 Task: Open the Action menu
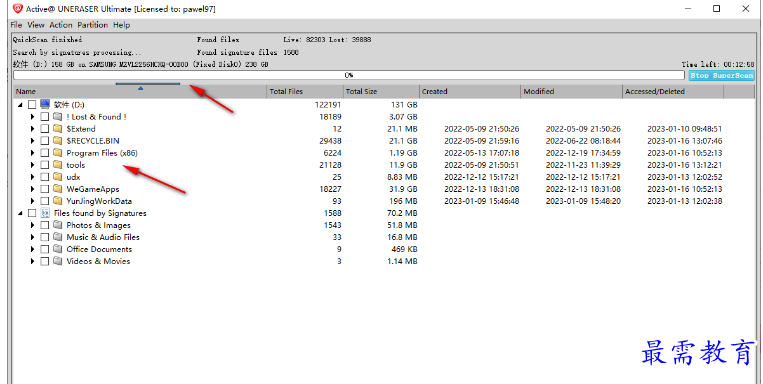click(61, 25)
